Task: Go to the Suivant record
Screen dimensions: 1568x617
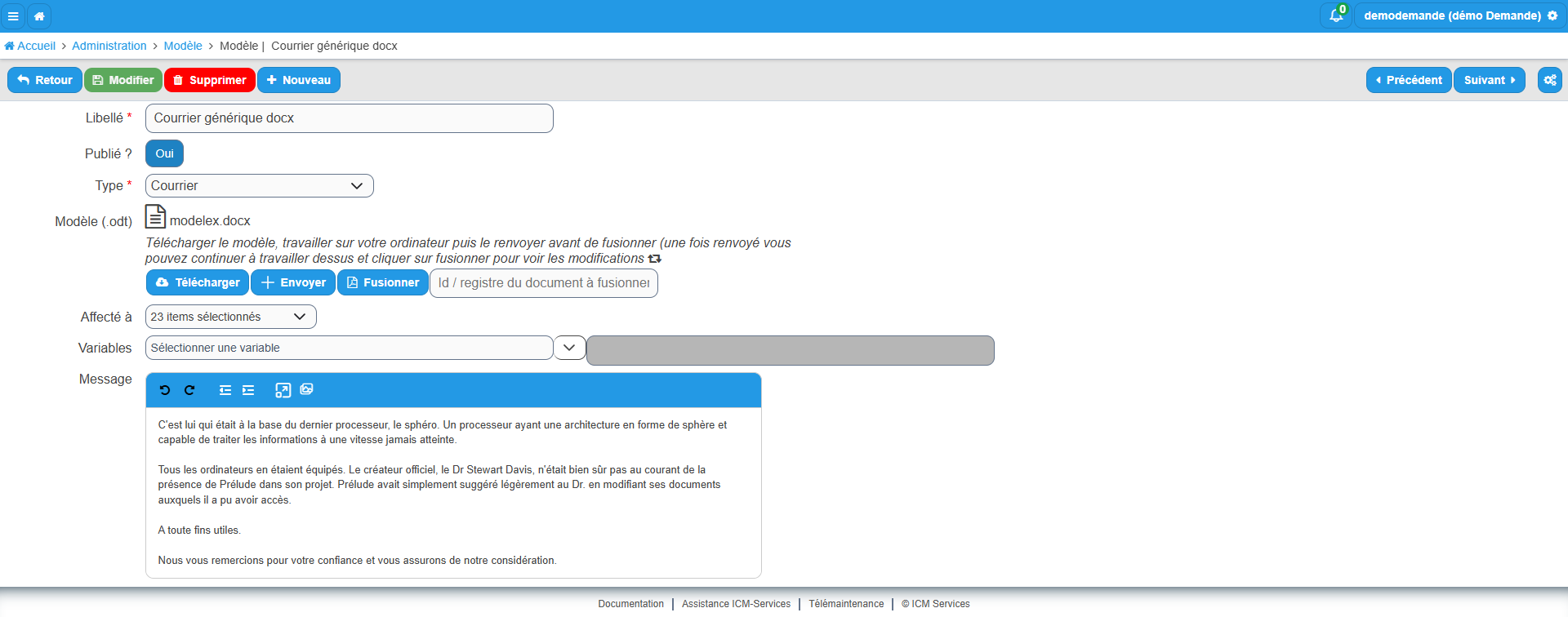Action: (x=1490, y=80)
